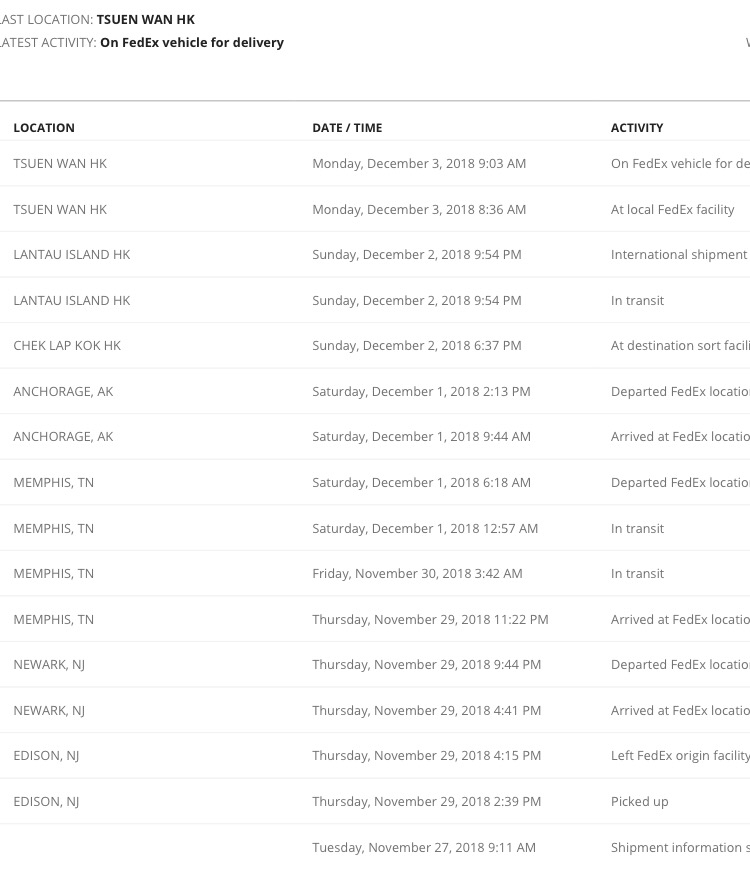Click 'In transit' in 12:57 AM Memphis row

[637, 529]
